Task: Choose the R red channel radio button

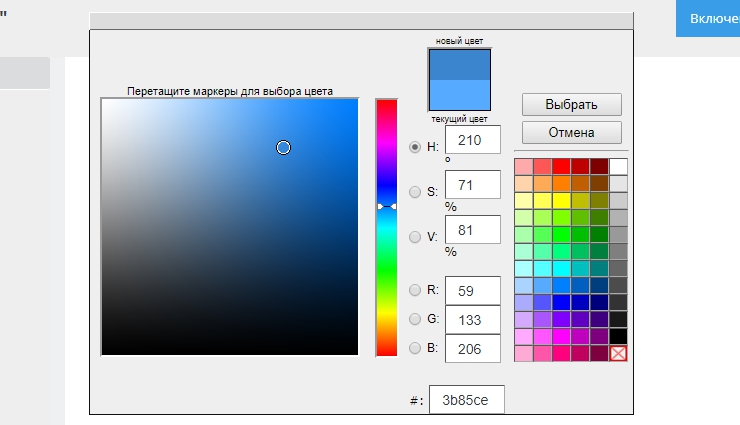Action: 416,290
